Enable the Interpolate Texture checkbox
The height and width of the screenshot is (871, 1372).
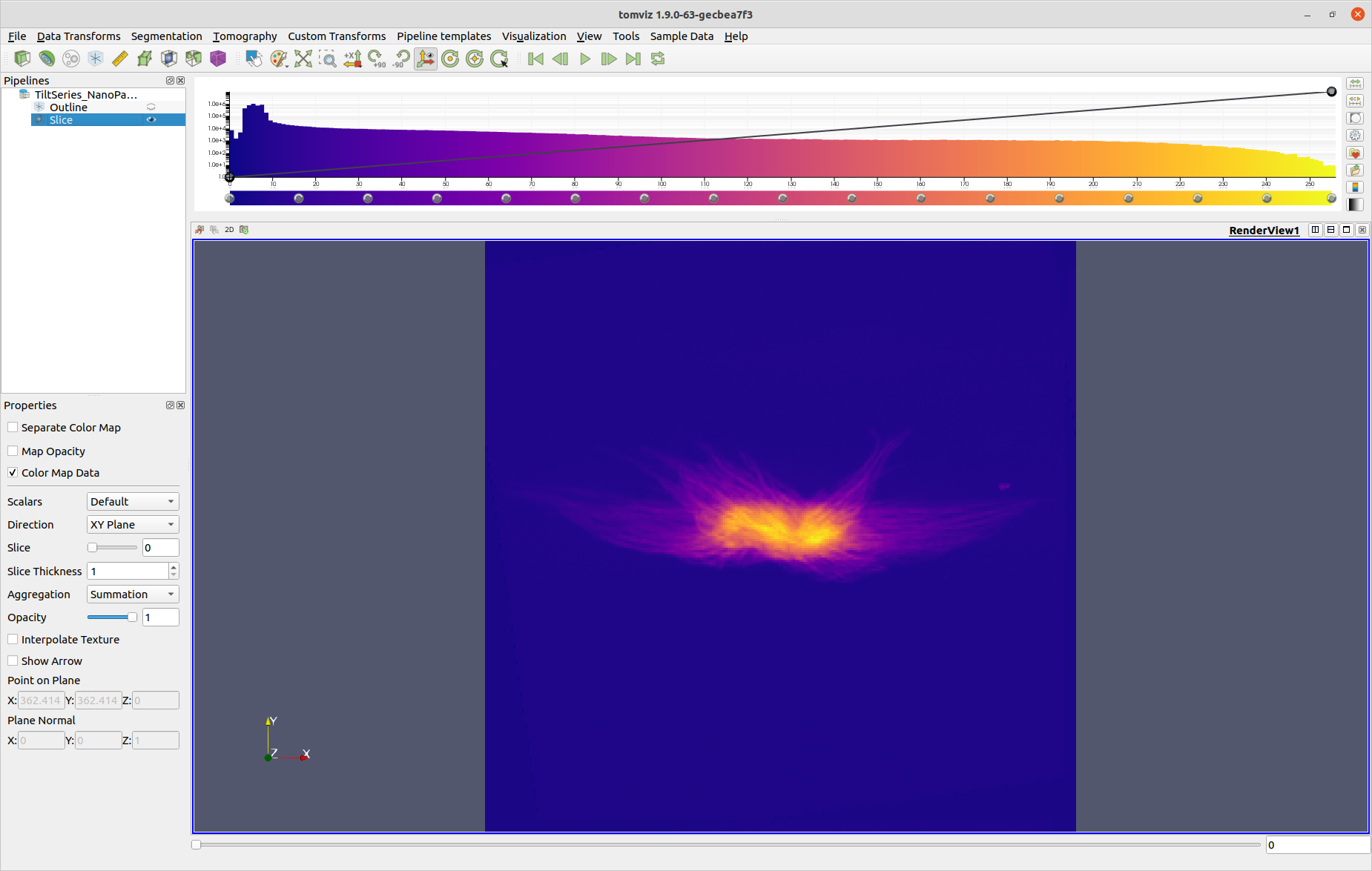(13, 639)
